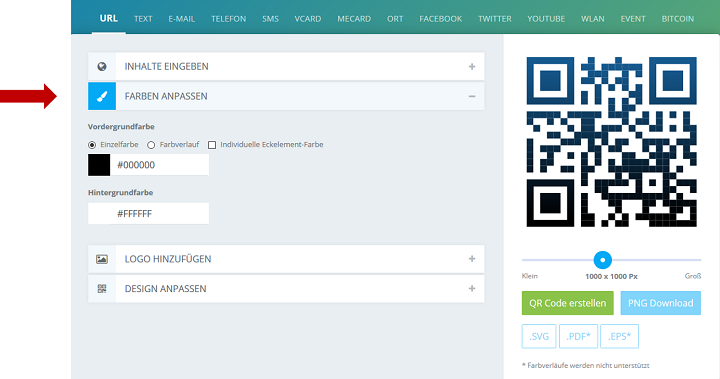Open the FACEBOOK tab
720x379 pixels.
point(440,19)
